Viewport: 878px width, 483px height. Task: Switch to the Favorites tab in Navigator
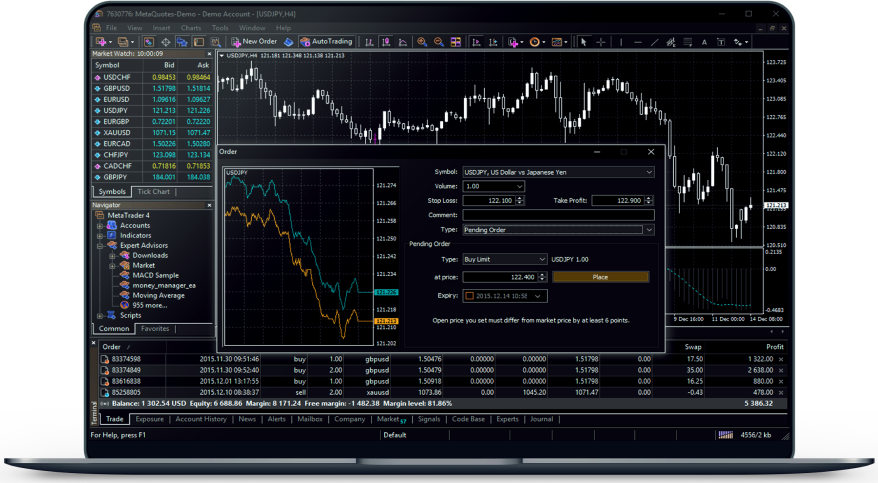(x=155, y=329)
